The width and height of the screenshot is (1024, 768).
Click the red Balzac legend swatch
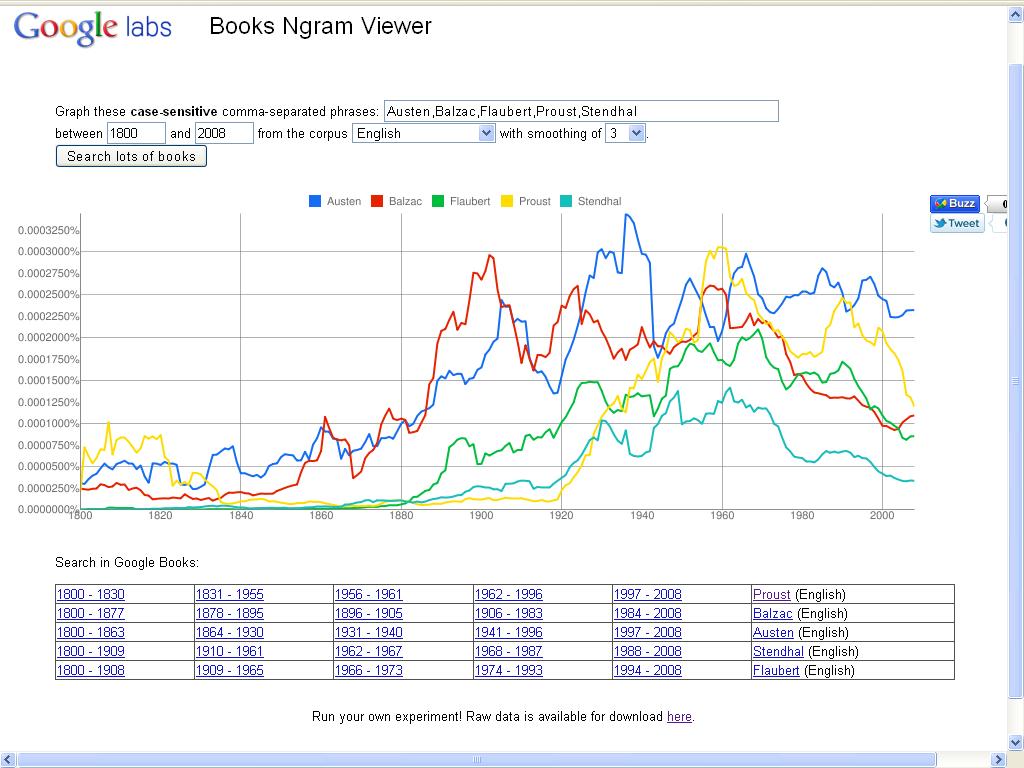click(377, 201)
